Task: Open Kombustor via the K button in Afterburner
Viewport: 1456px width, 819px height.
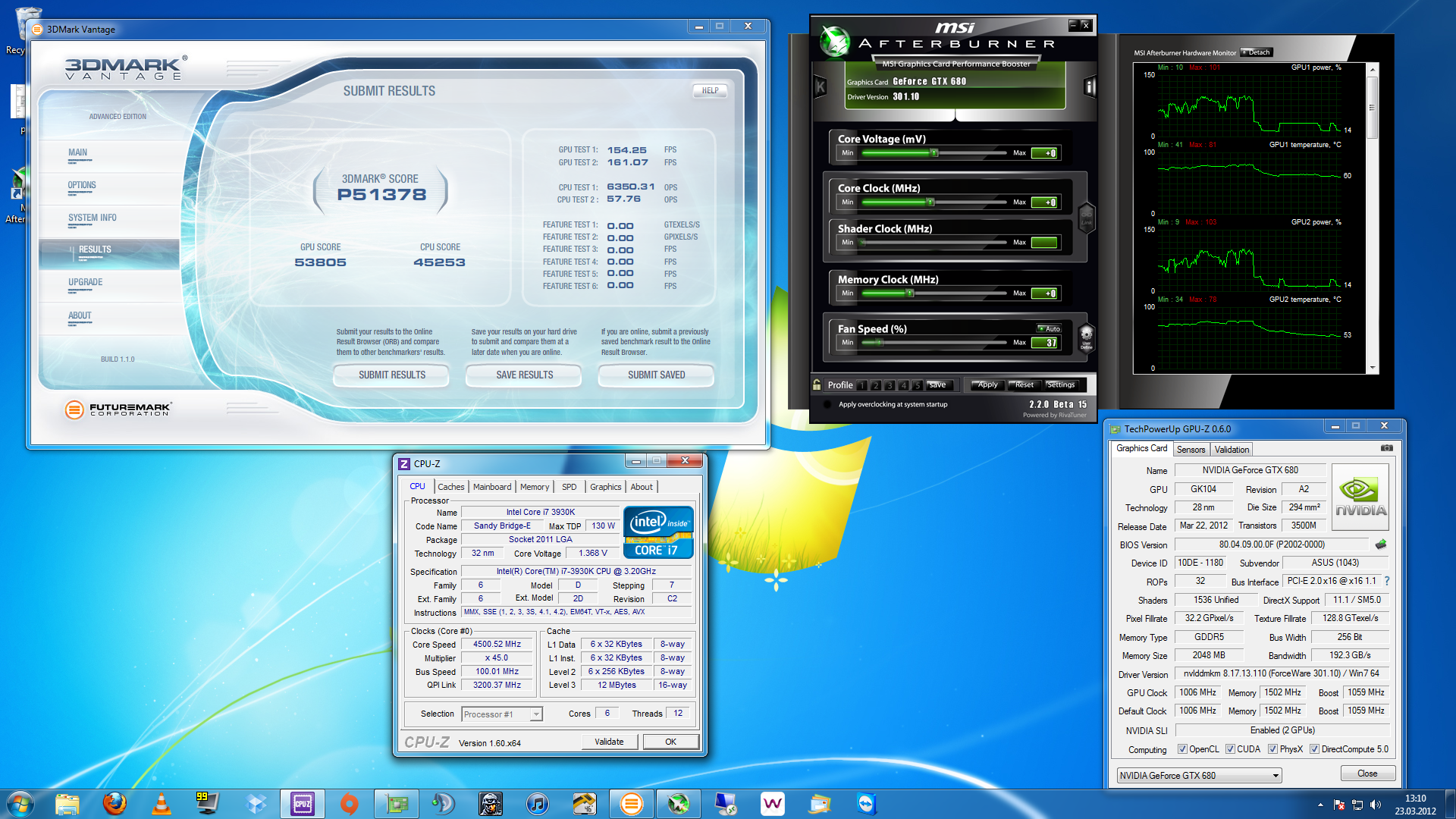Action: [x=820, y=87]
